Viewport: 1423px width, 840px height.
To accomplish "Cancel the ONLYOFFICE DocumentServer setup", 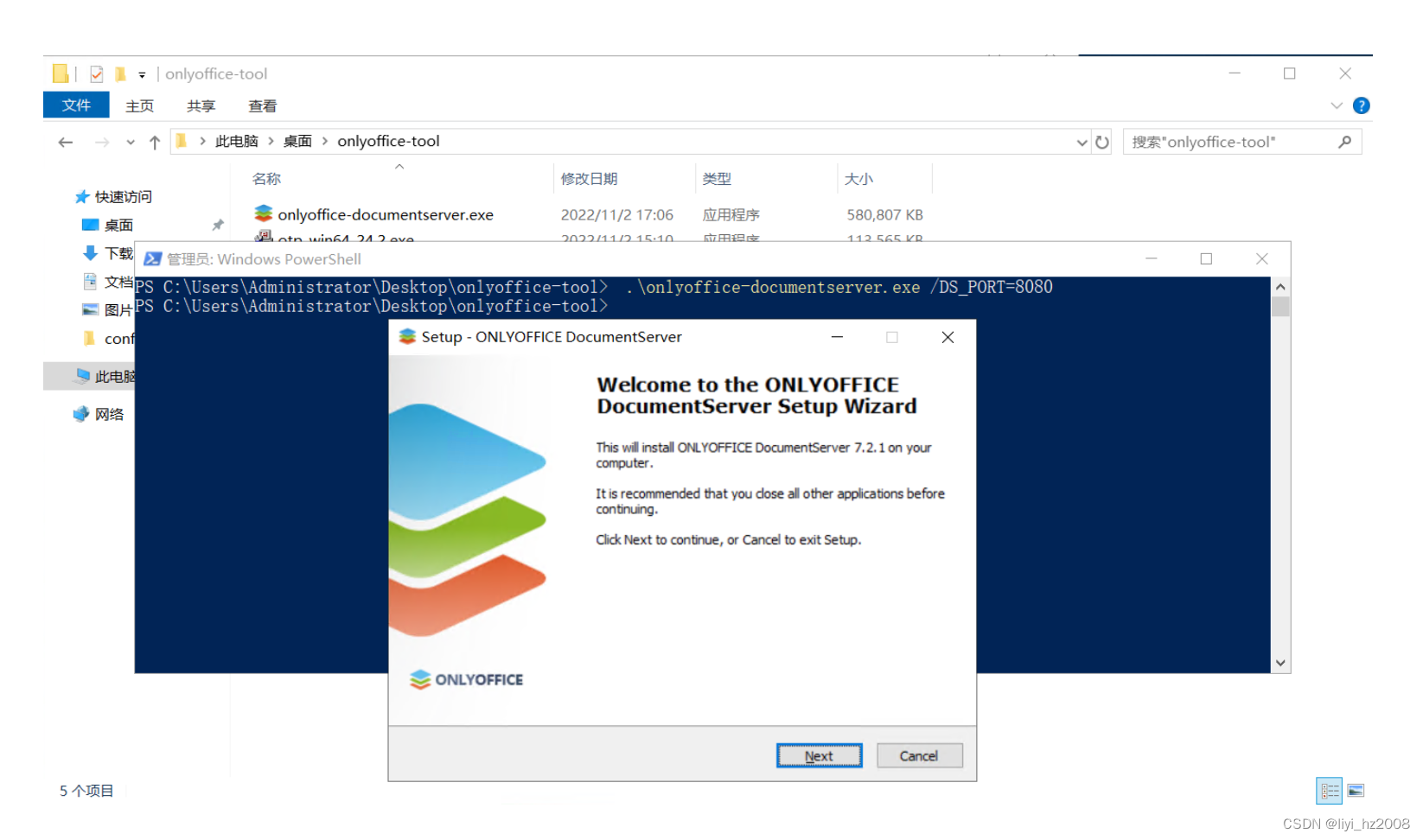I will [x=919, y=756].
